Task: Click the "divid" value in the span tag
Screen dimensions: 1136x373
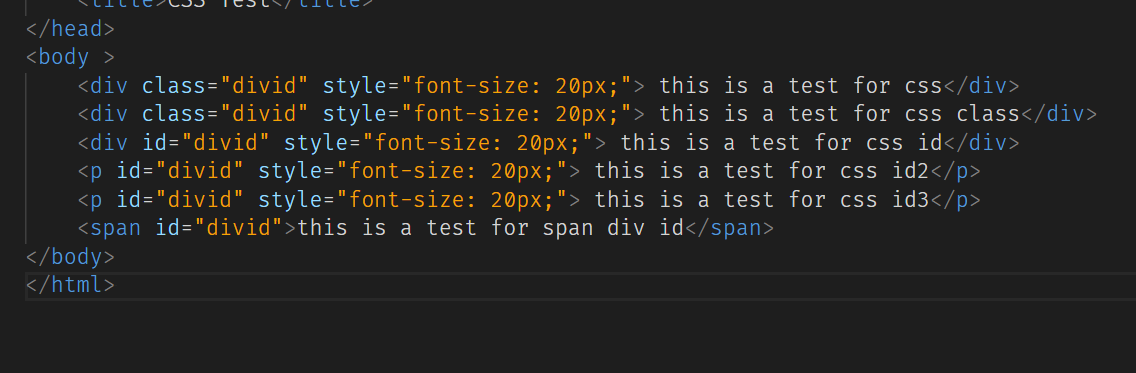Action: tap(244, 228)
